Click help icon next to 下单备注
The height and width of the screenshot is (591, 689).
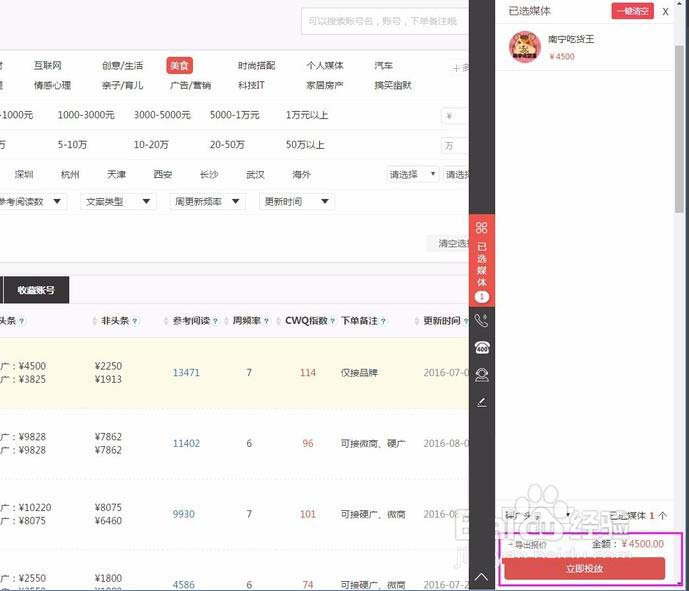coord(383,321)
